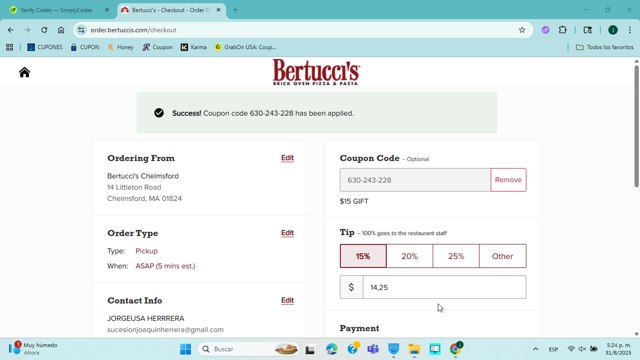Click the Bertucci's Chelmsford location name

pyautogui.click(x=143, y=176)
